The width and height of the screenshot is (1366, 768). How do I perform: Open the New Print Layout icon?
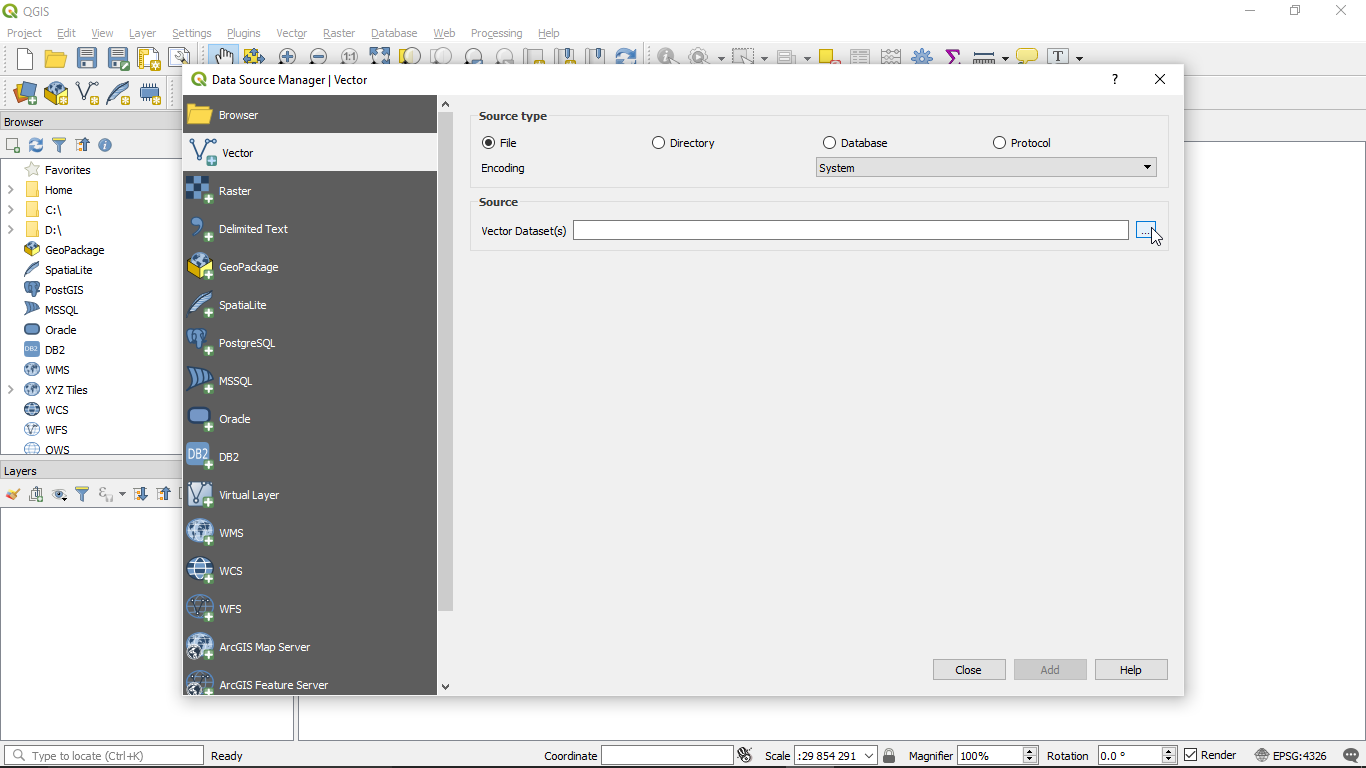coord(149,58)
